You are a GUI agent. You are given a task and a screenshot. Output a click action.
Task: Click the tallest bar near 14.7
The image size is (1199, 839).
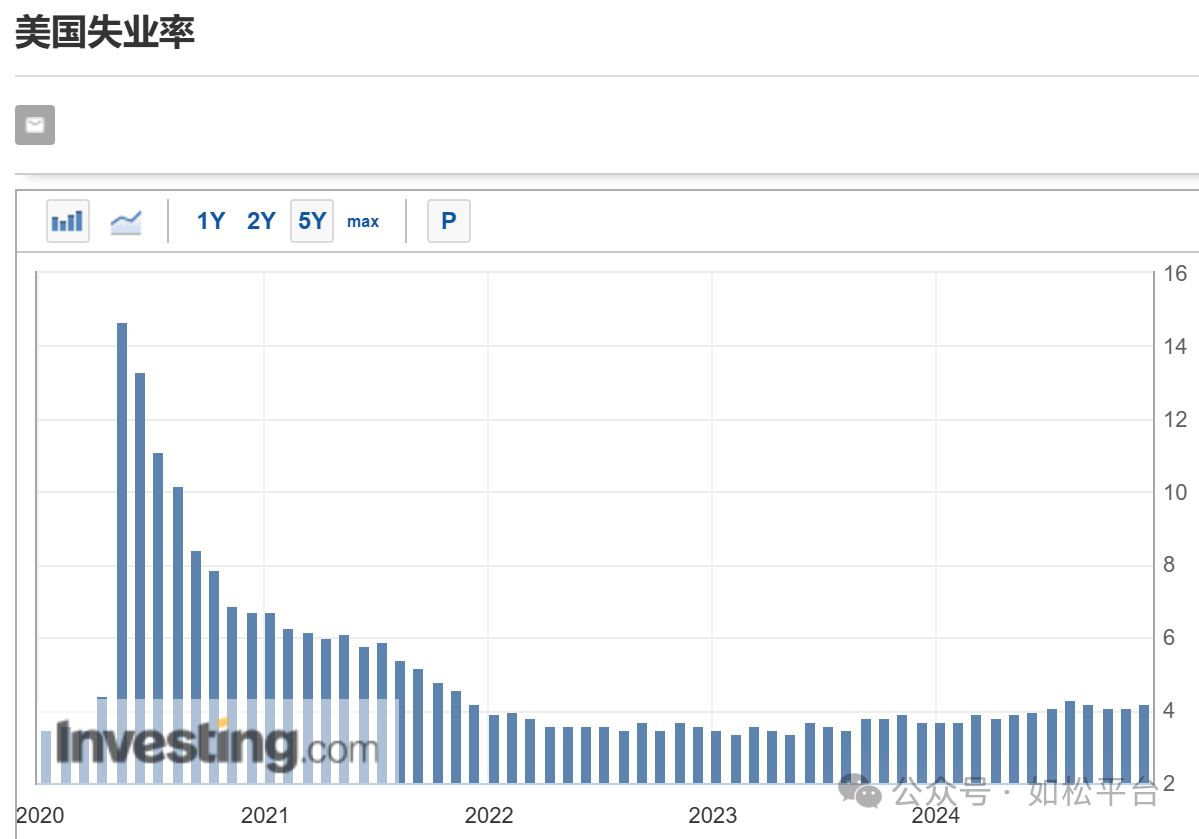[122, 553]
